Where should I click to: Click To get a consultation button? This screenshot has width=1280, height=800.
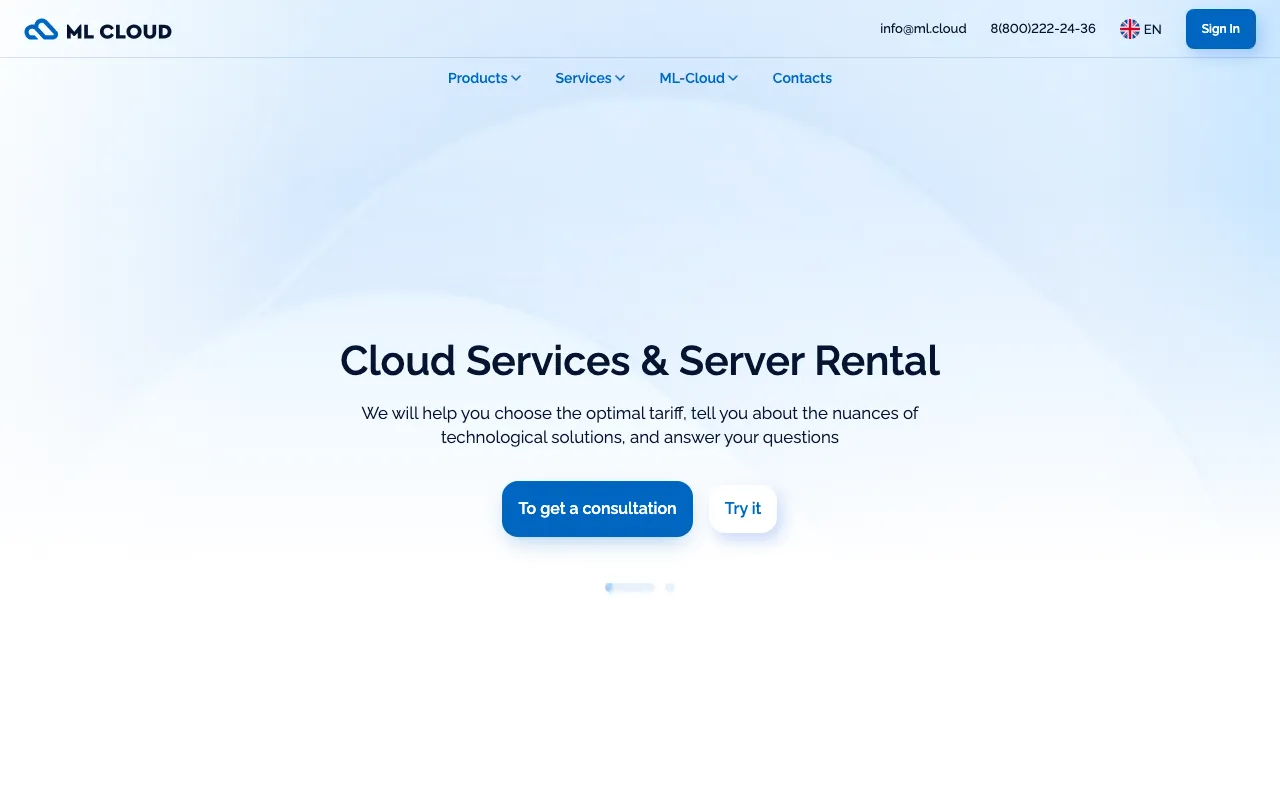point(597,509)
